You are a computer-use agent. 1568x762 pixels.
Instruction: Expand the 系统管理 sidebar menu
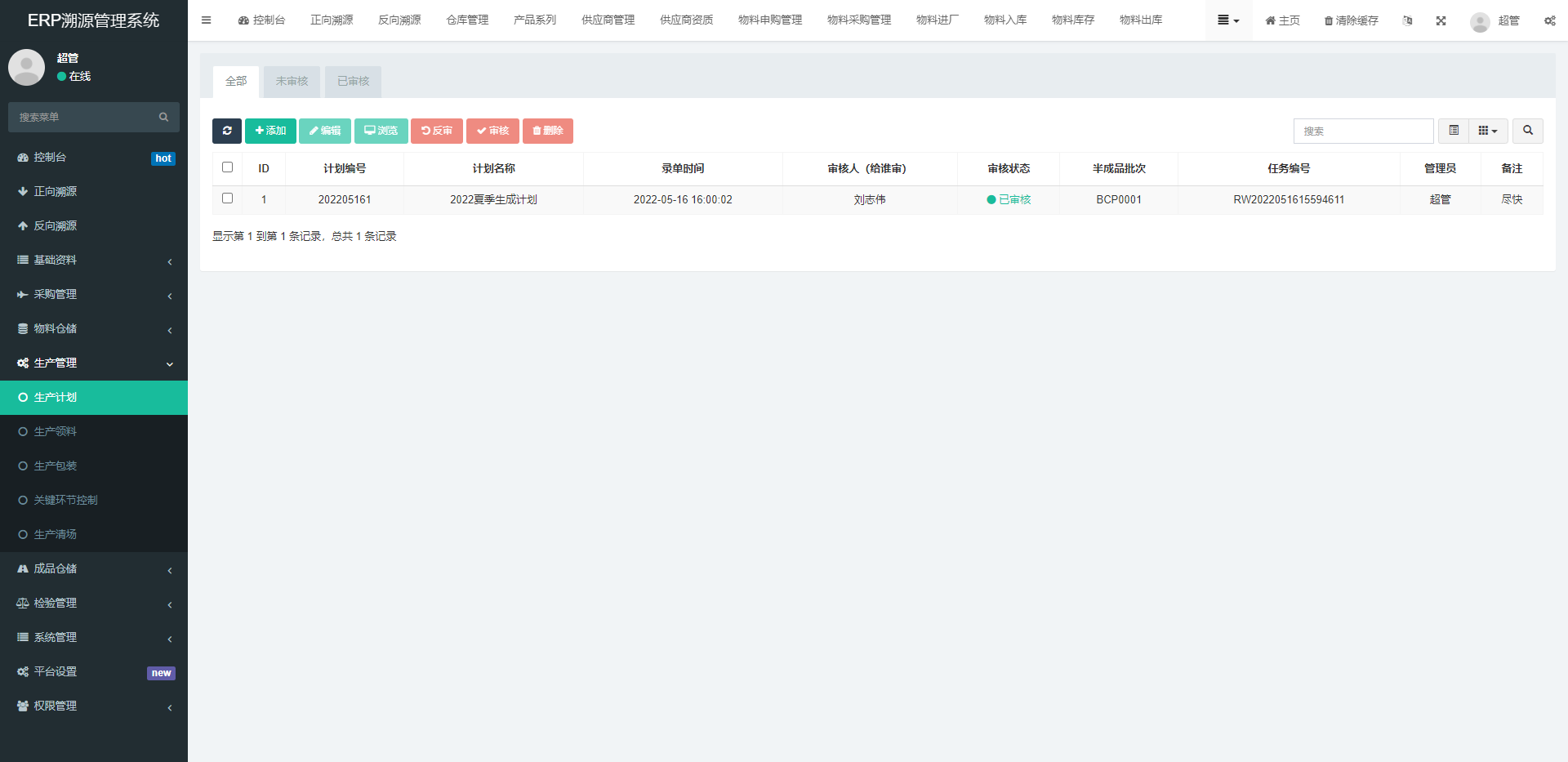[x=94, y=637]
